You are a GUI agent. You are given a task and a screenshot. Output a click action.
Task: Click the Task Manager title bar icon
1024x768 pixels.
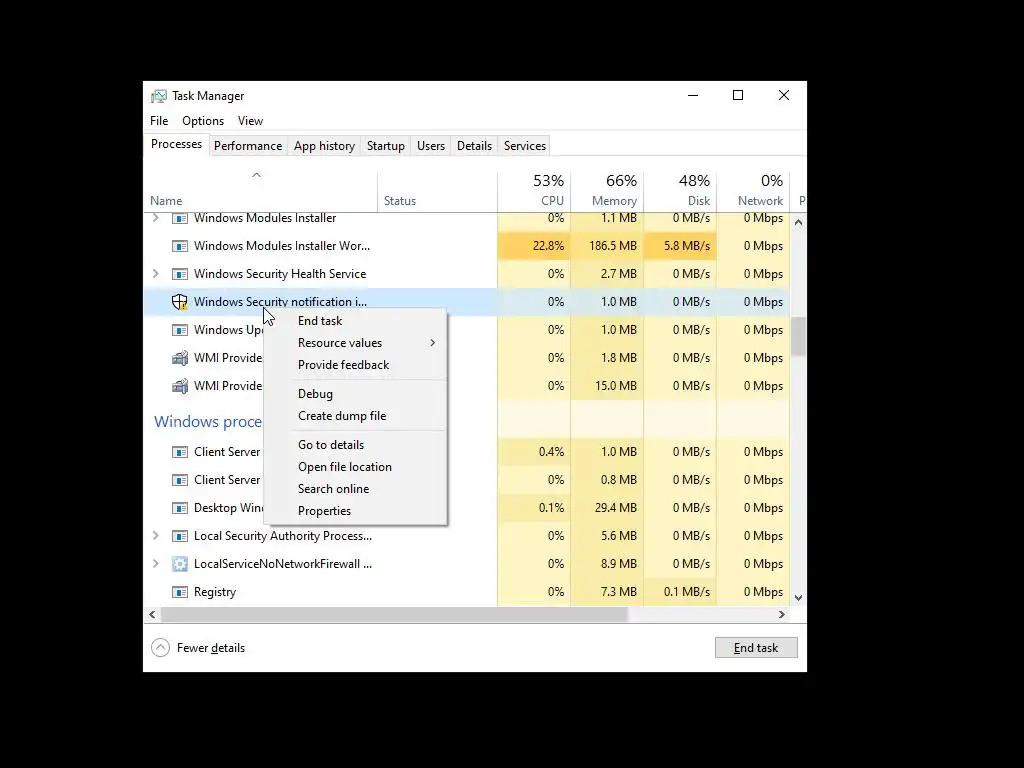click(x=159, y=96)
